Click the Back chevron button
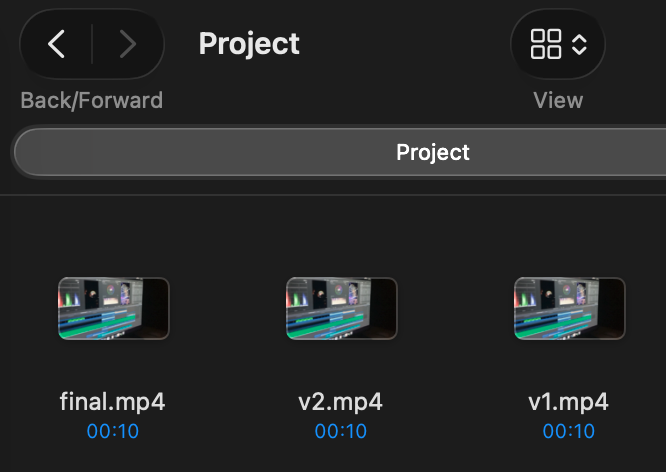Screen dimensions: 666x472 point(57,44)
